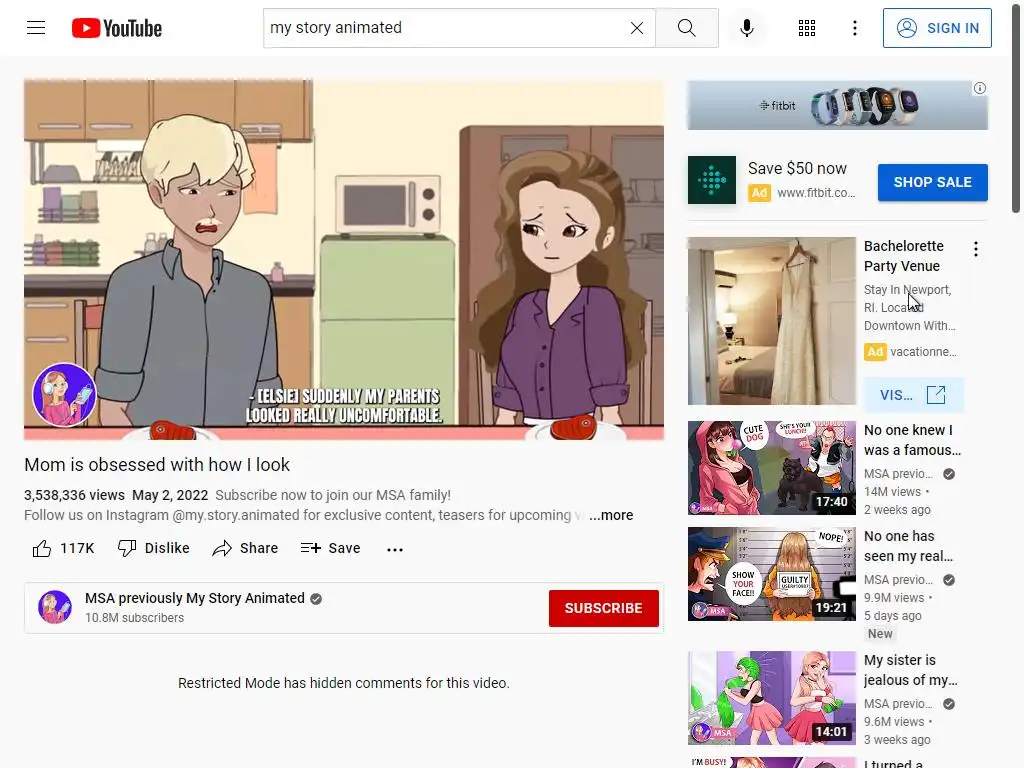Start voice search with microphone
The height and width of the screenshot is (768, 1024).
[747, 28]
